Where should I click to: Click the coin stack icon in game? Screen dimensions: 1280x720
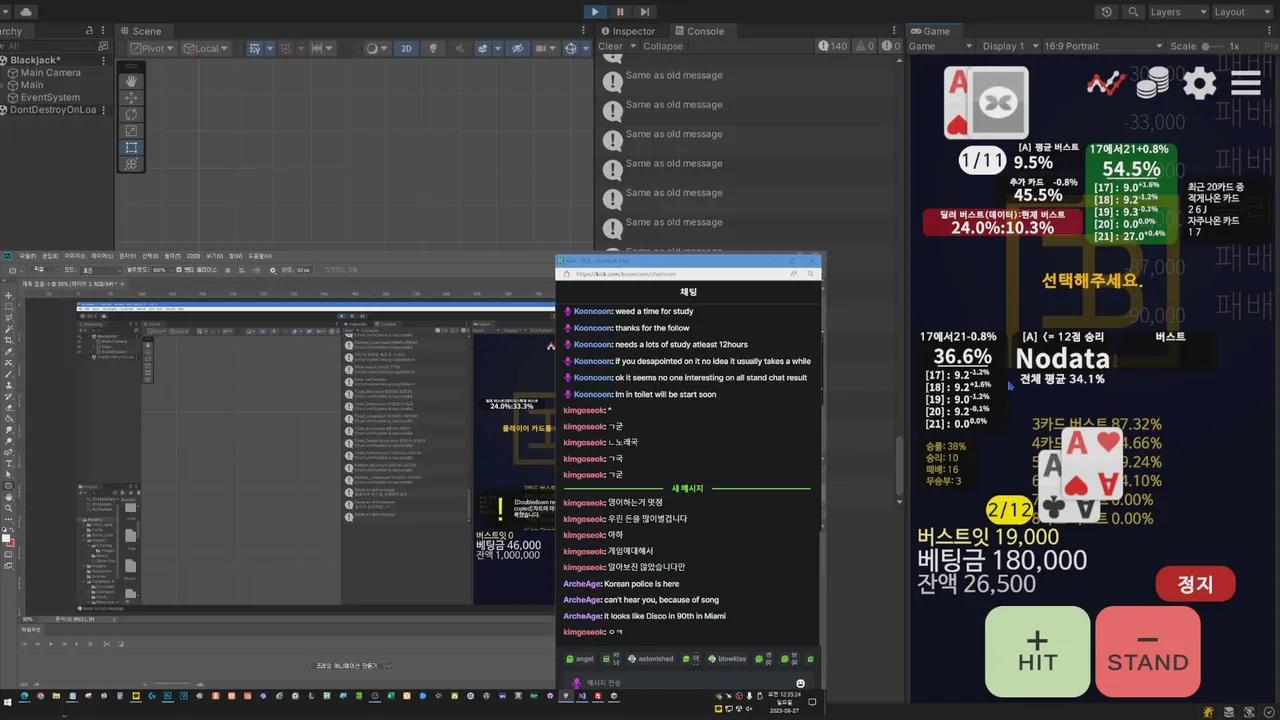(1154, 83)
